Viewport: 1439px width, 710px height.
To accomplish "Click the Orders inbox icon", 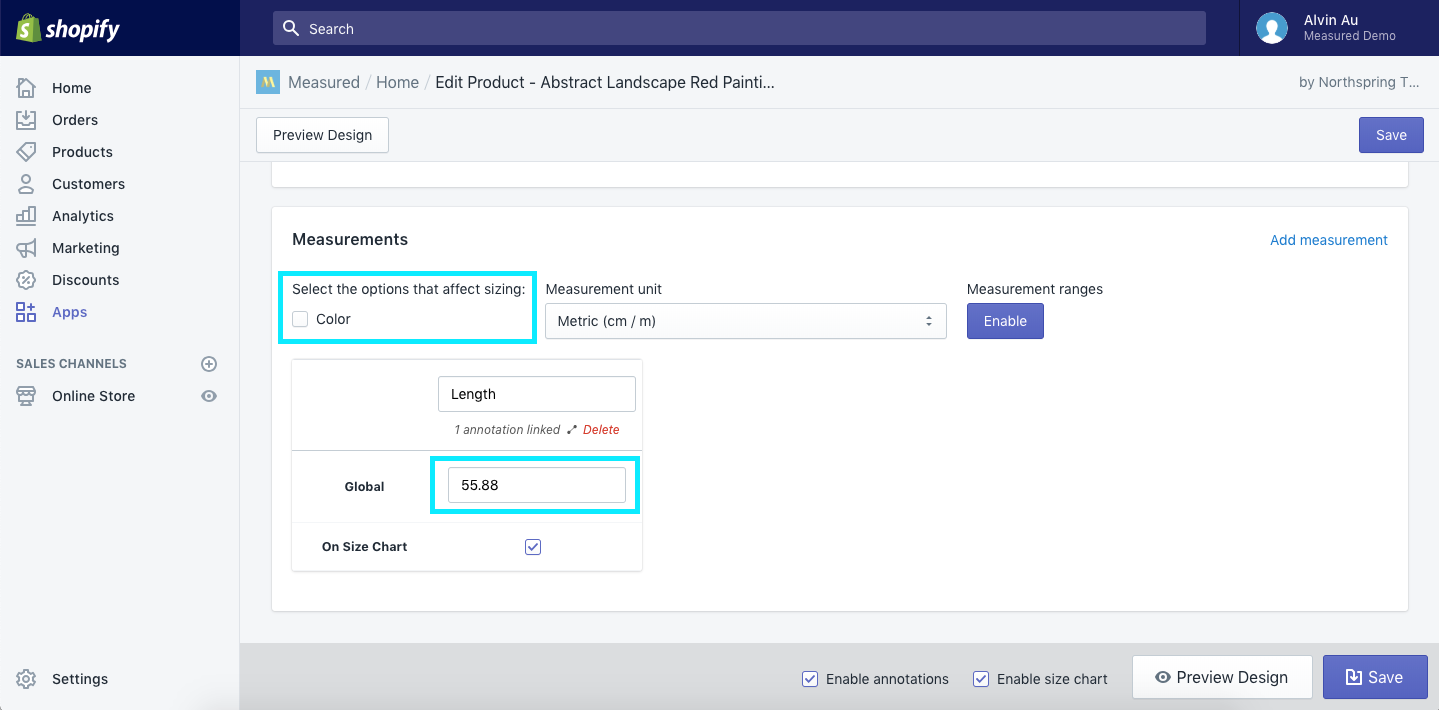I will coord(26,120).
